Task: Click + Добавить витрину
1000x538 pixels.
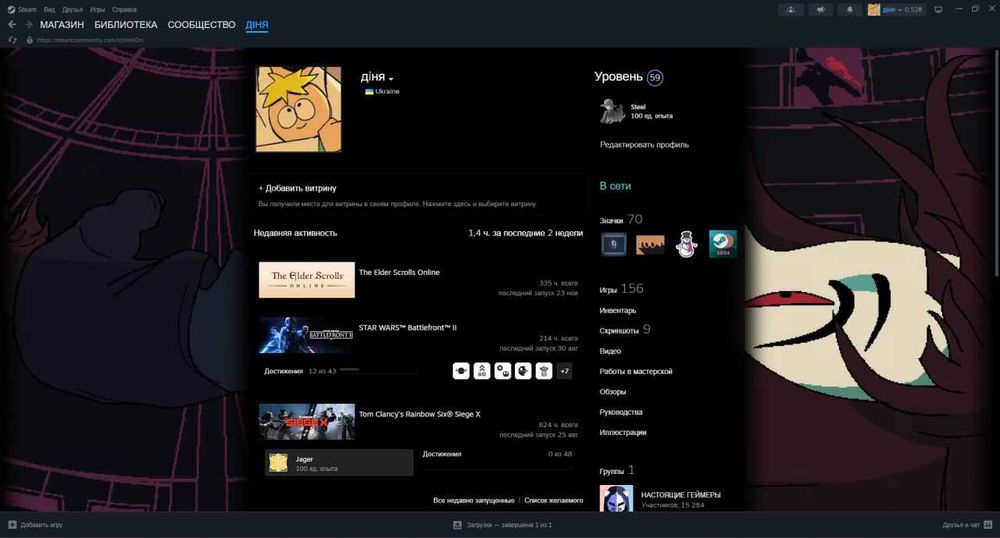Action: coord(297,188)
